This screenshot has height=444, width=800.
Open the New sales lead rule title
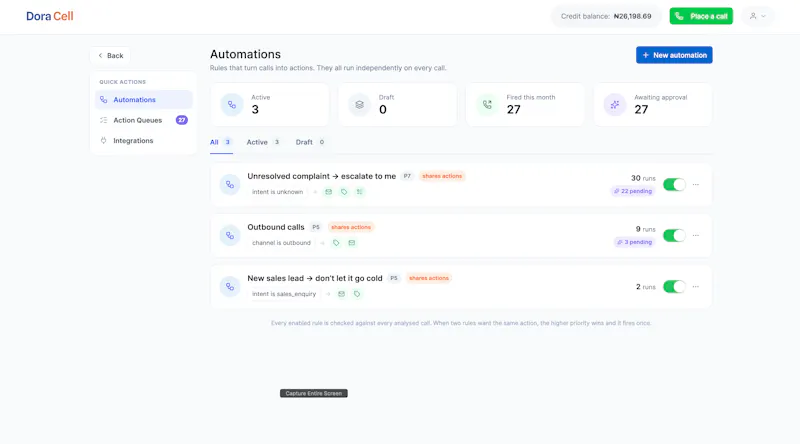(x=315, y=278)
